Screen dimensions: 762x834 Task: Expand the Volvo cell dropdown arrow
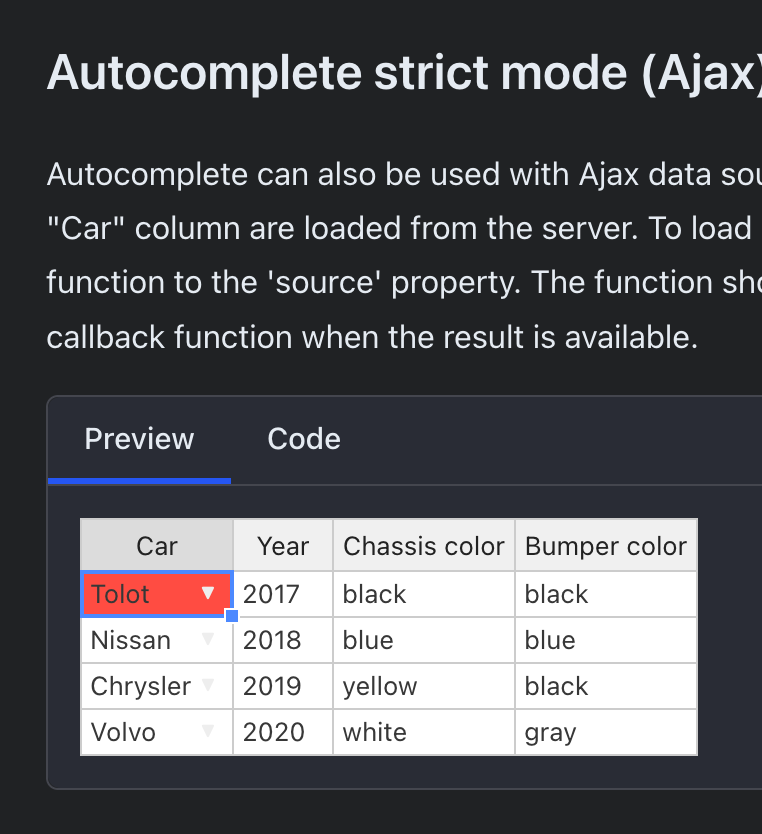208,731
